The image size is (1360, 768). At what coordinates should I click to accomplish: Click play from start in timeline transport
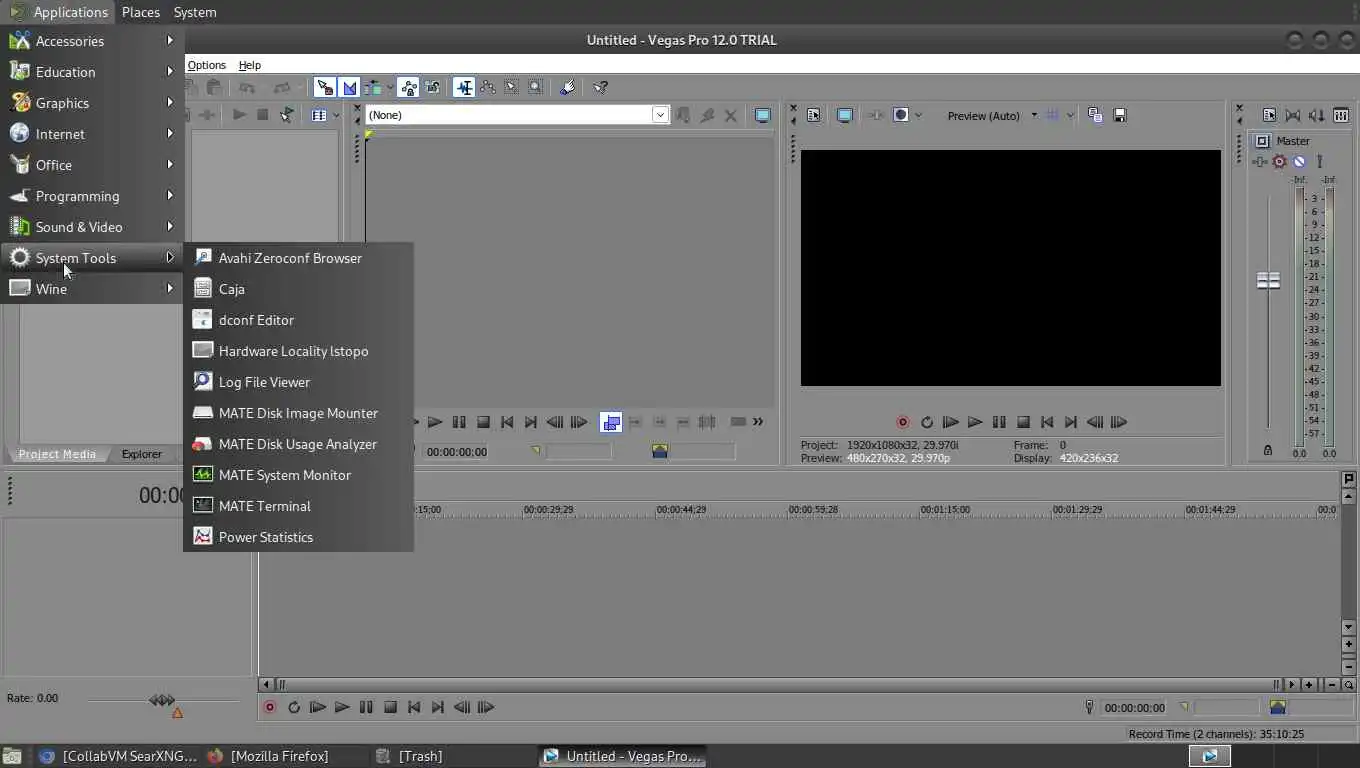point(318,707)
